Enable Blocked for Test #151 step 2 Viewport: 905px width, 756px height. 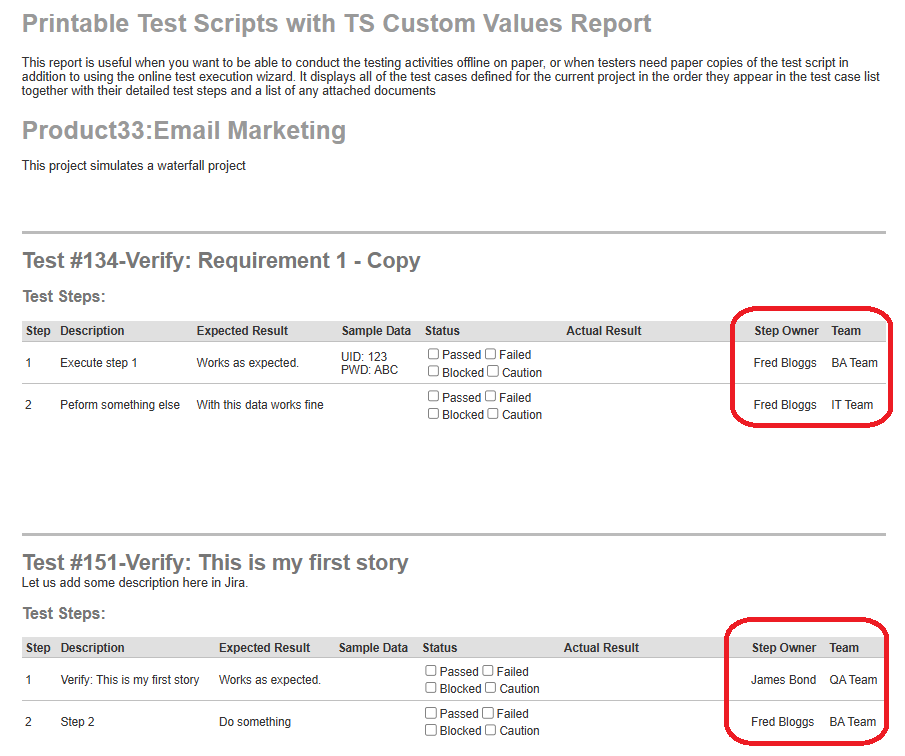431,730
